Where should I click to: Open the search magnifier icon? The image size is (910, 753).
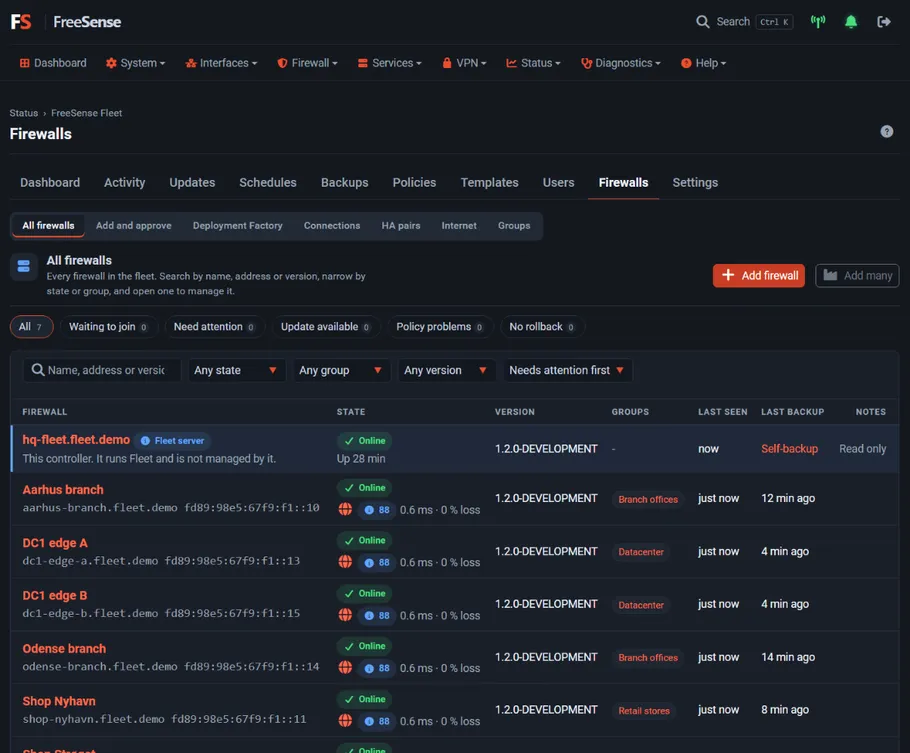[x=702, y=22]
